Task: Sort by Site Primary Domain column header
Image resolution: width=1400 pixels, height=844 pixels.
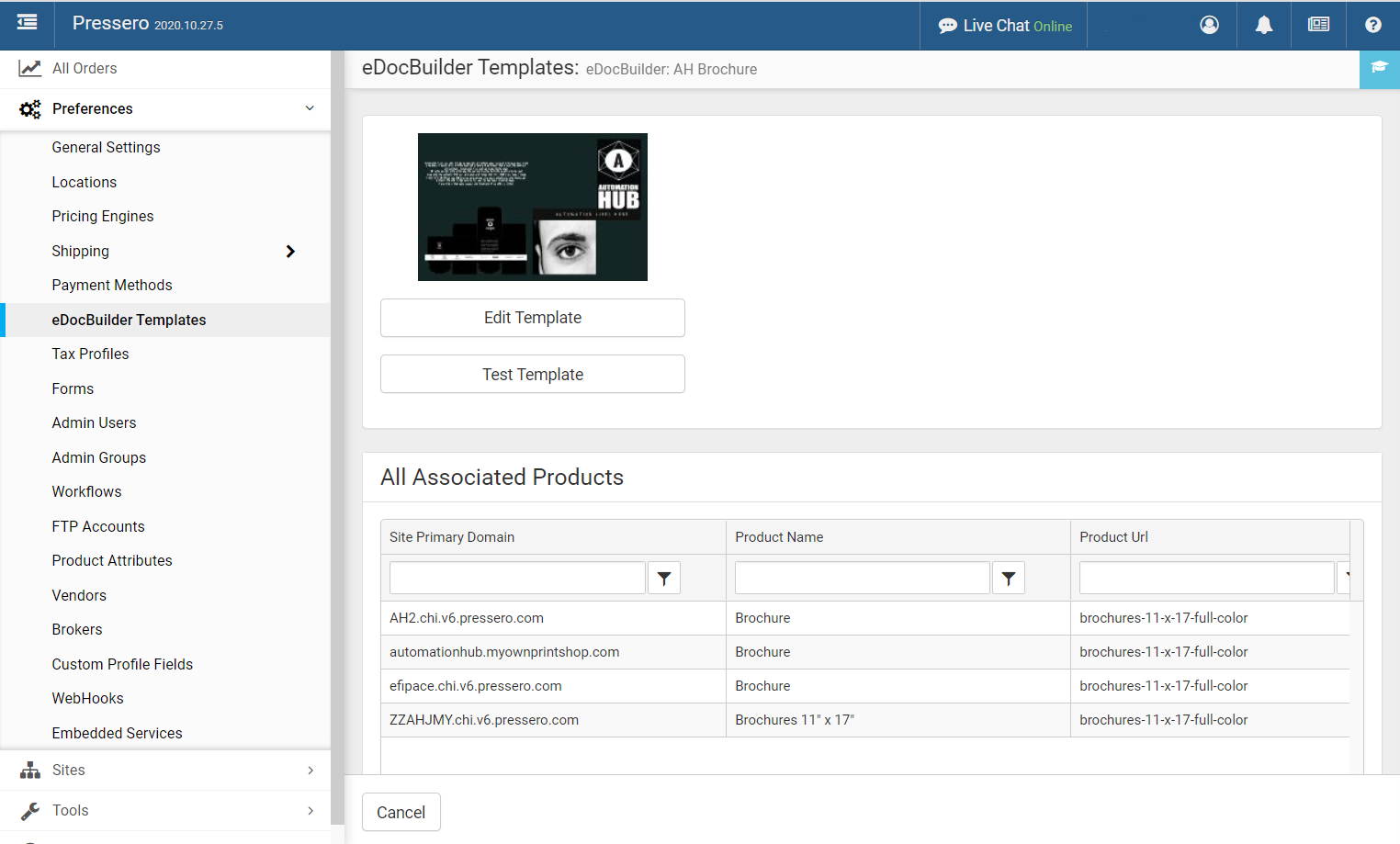Action: (452, 537)
